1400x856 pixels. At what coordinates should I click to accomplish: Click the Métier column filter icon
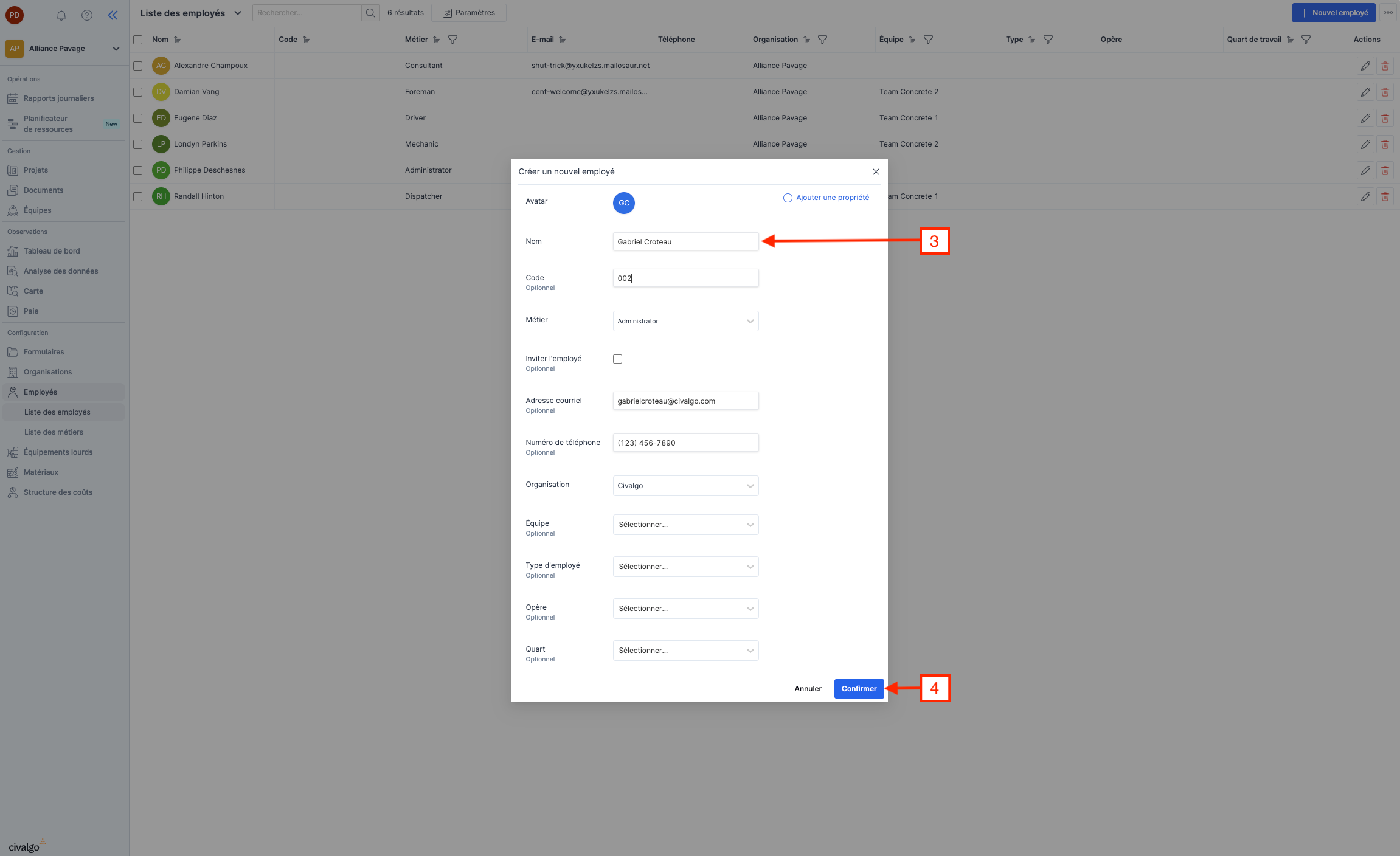452,40
